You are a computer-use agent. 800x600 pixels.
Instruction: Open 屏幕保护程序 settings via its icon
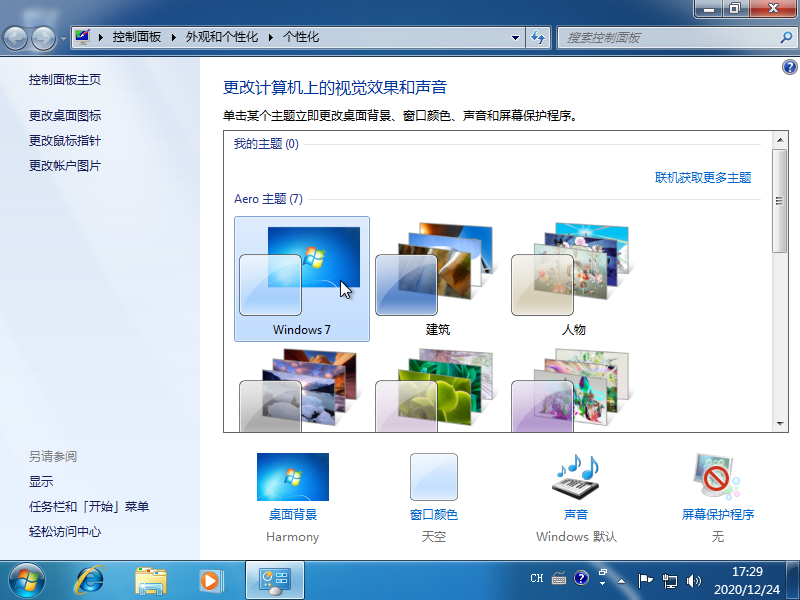[x=717, y=477]
